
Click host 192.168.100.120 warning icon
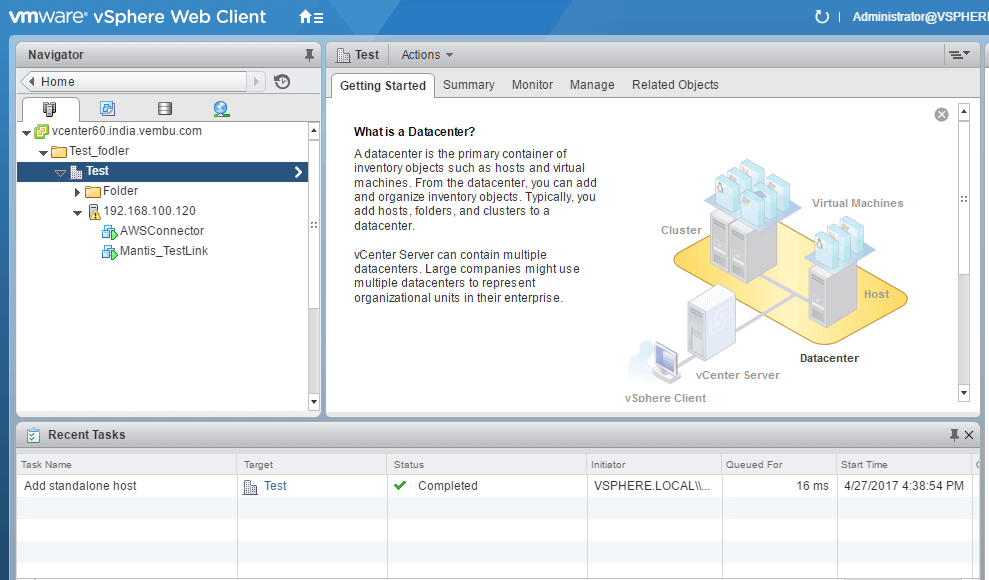pyautogui.click(x=94, y=212)
